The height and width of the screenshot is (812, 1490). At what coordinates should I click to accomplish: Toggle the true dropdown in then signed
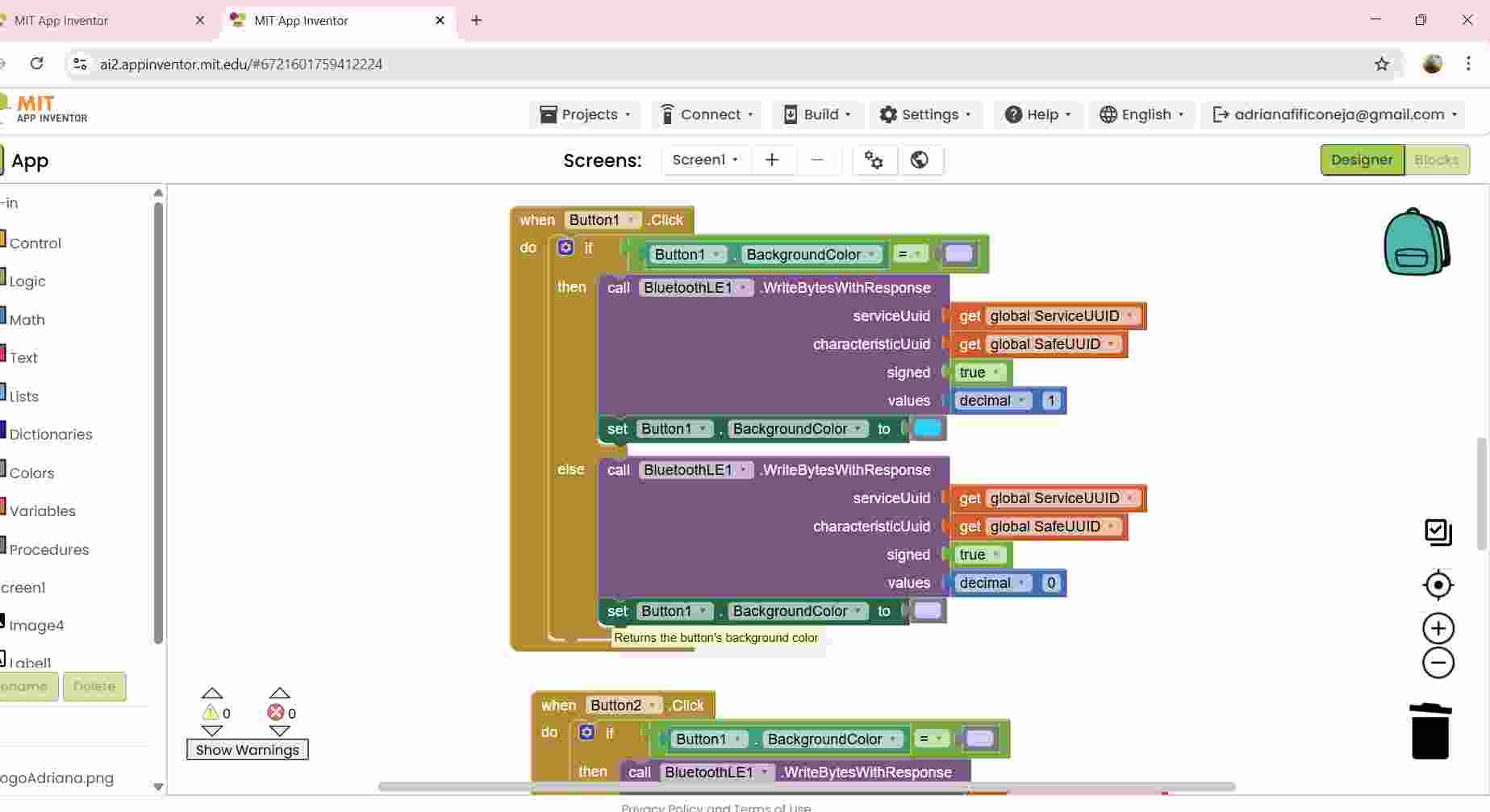[x=979, y=373]
